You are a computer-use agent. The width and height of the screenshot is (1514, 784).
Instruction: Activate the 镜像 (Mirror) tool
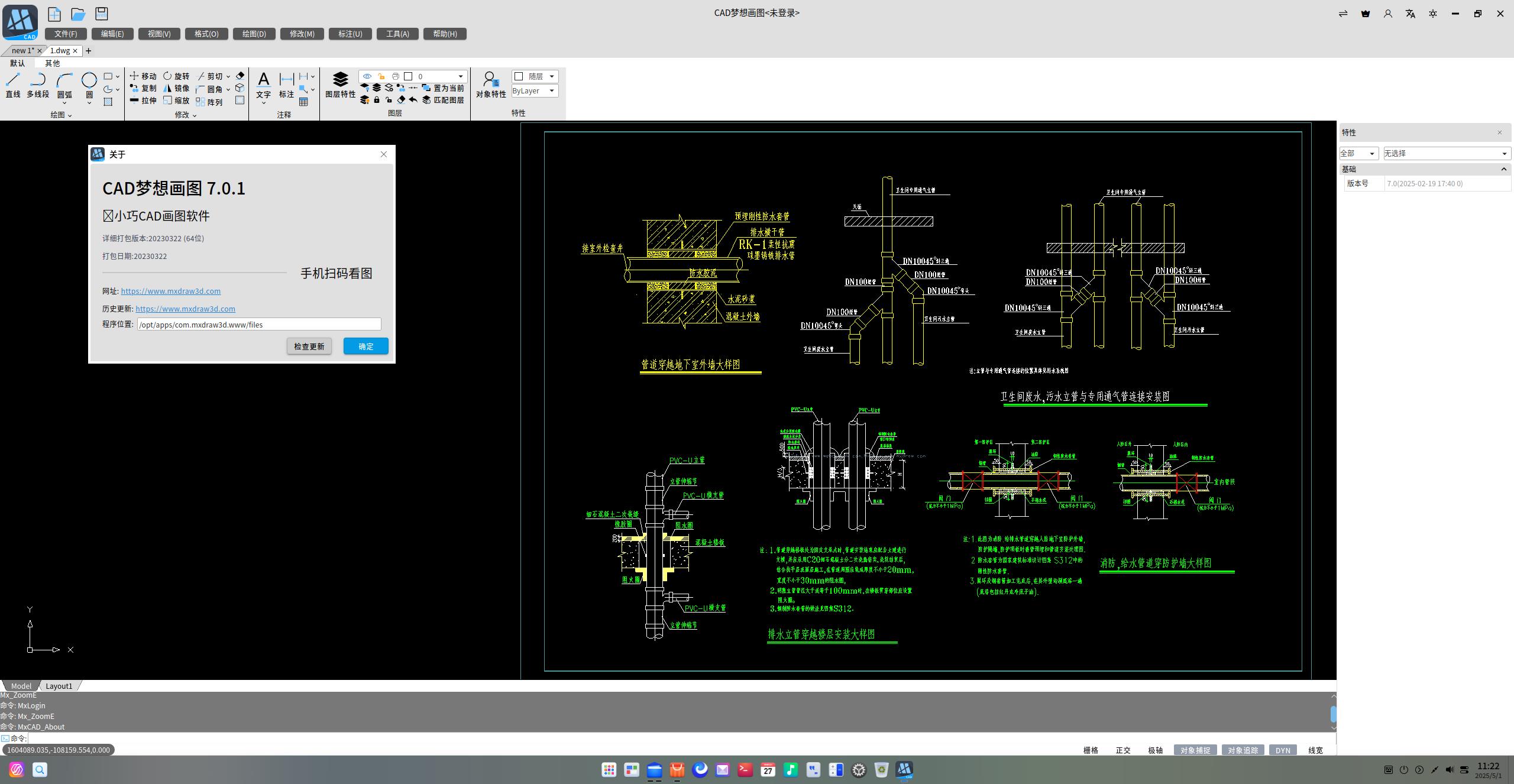(176, 88)
